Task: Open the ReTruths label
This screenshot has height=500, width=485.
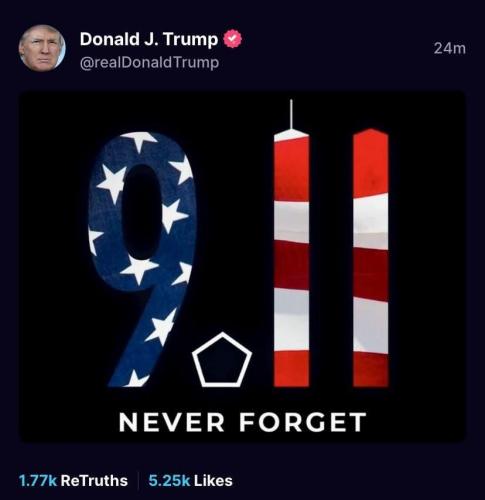Action: point(94,481)
